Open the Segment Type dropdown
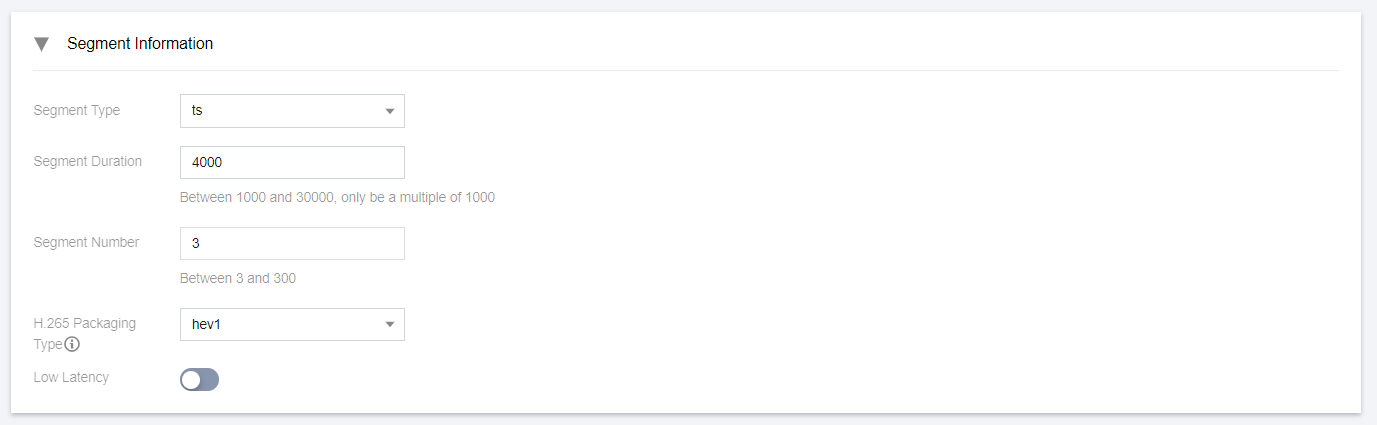The image size is (1377, 425). [292, 111]
